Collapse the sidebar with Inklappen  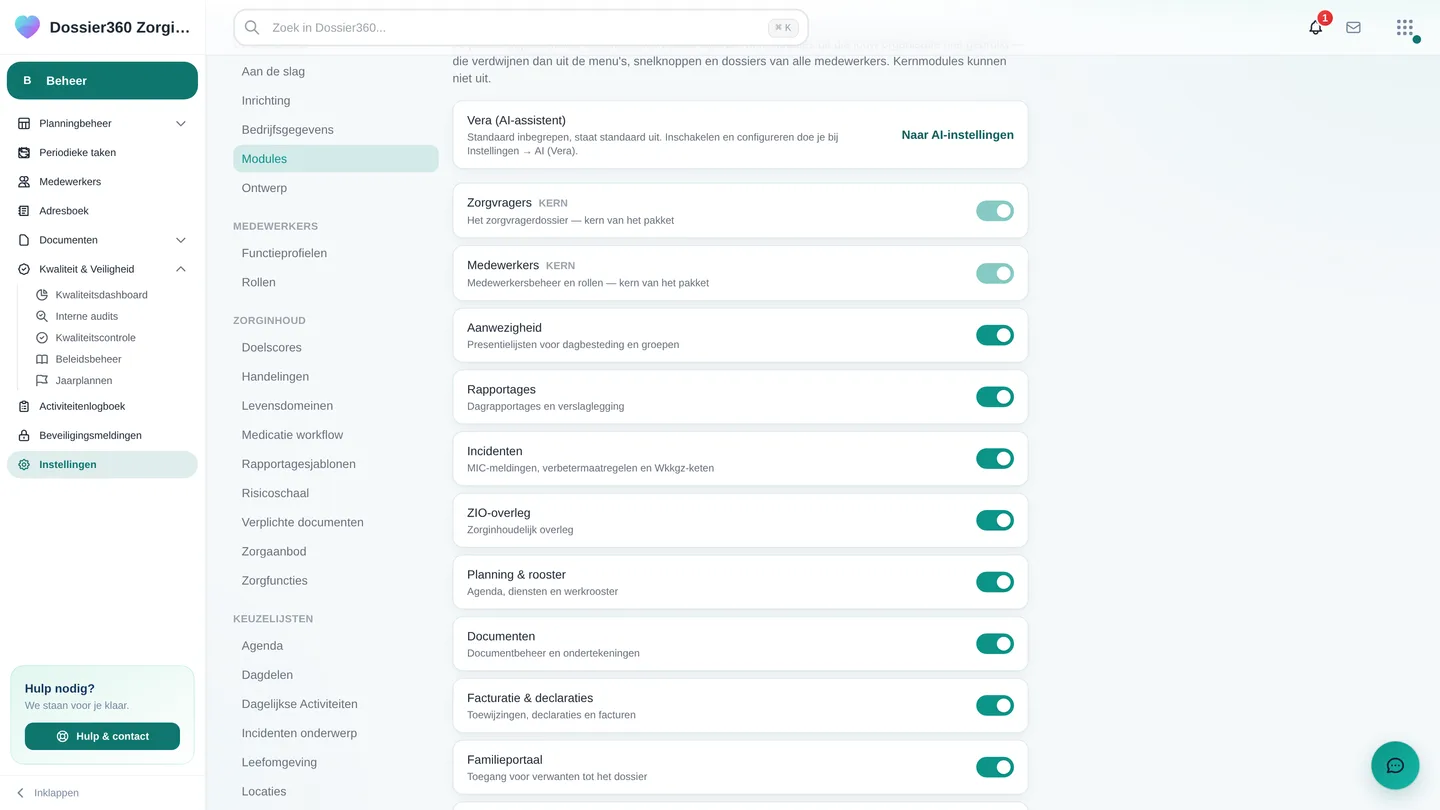pyautogui.click(x=47, y=793)
